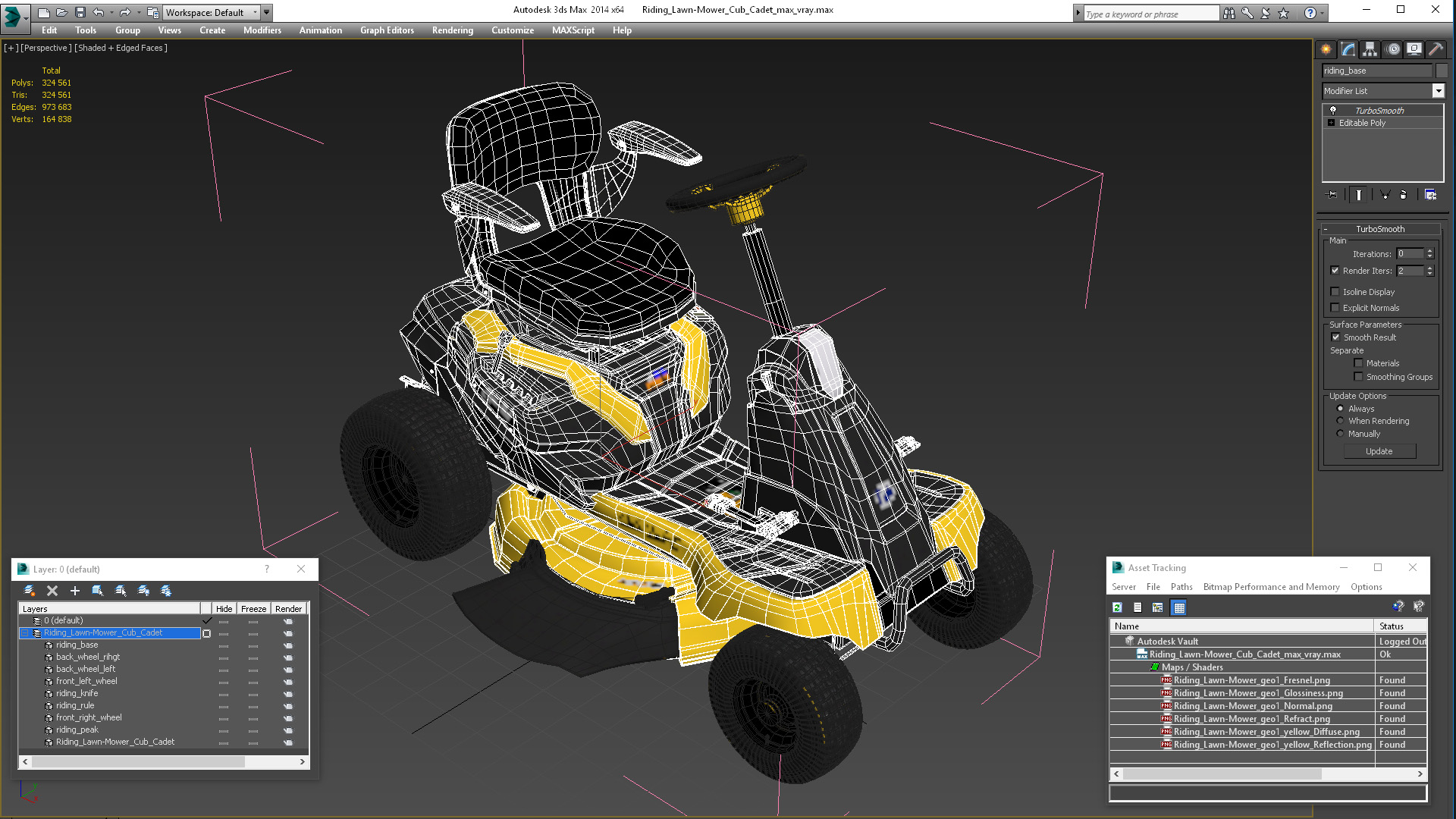Enable Isoline Display checkbox
The height and width of the screenshot is (819, 1456).
click(1335, 292)
